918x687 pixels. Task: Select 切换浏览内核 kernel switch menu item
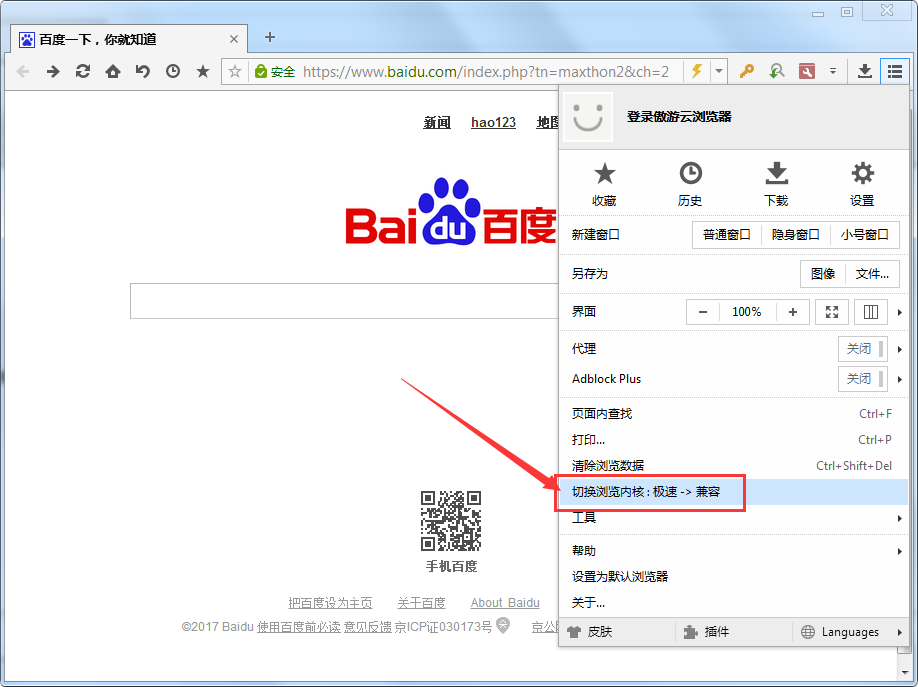point(650,492)
